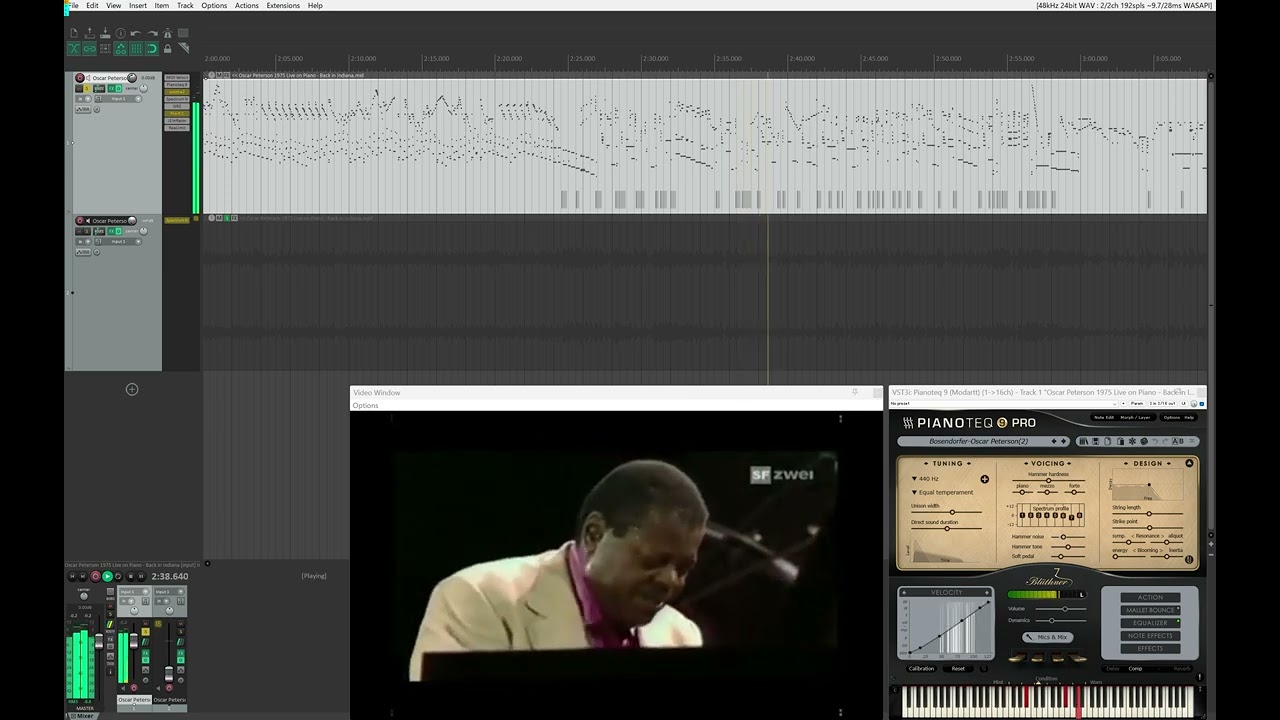Open the EQUALIZER section button
The image size is (1280, 720).
1150,623
